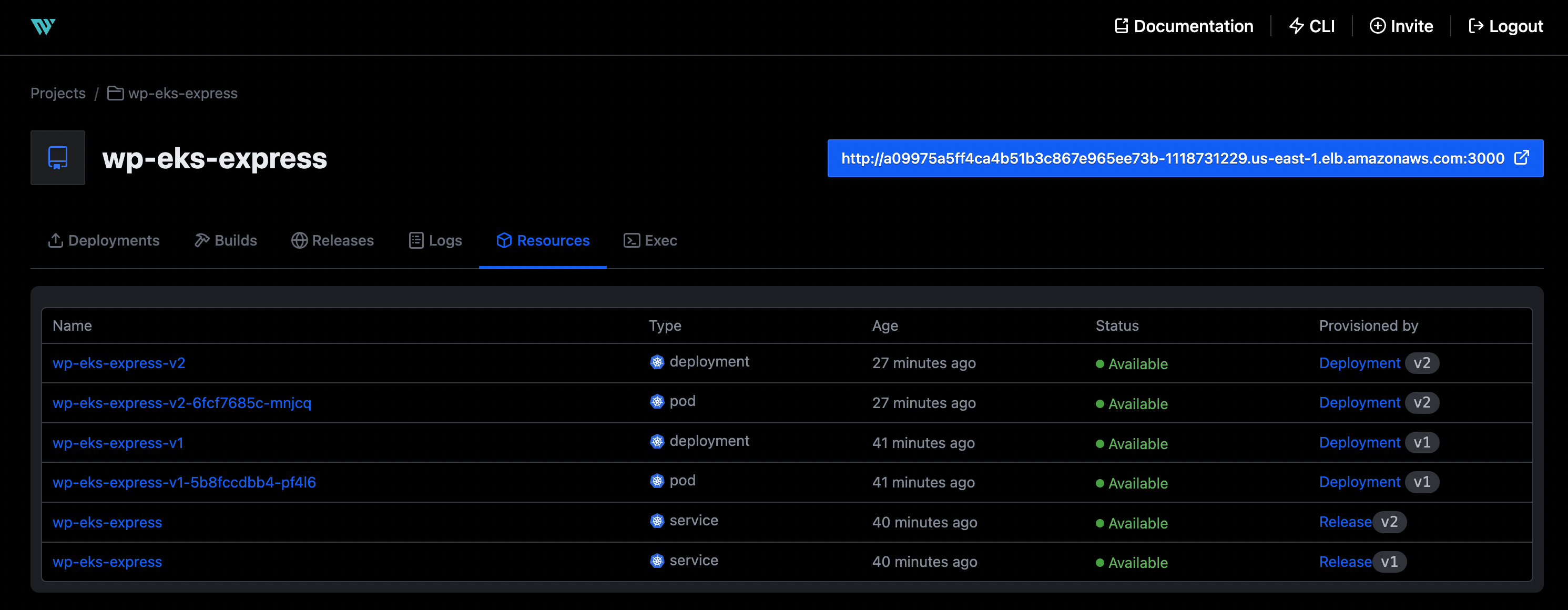This screenshot has height=610, width=1568.
Task: Click the Wasmer logo in top navigation
Action: pyautogui.click(x=43, y=26)
